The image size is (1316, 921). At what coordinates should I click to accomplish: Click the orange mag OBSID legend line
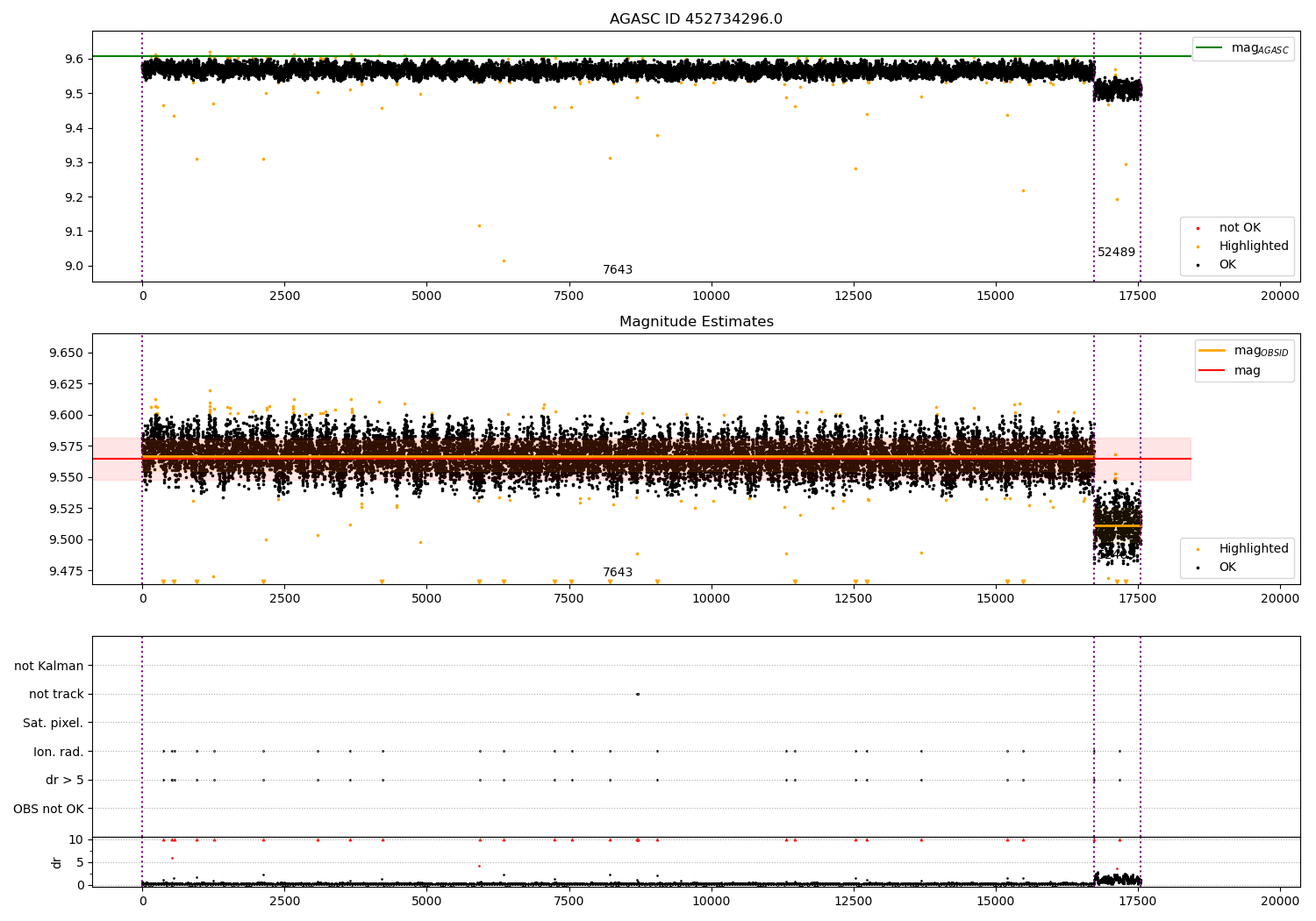tap(1212, 351)
